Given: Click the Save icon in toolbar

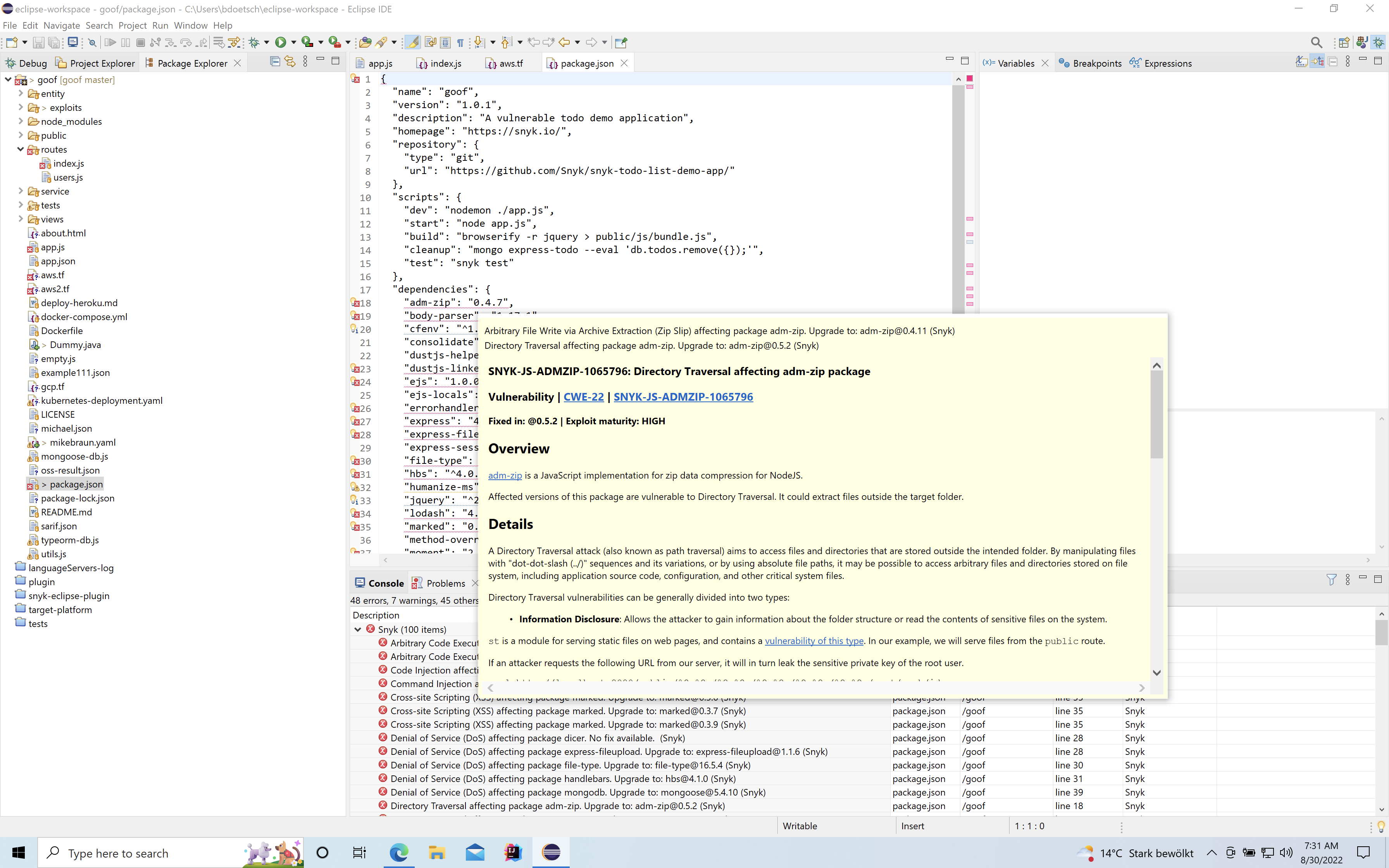Looking at the screenshot, I should pos(38,43).
